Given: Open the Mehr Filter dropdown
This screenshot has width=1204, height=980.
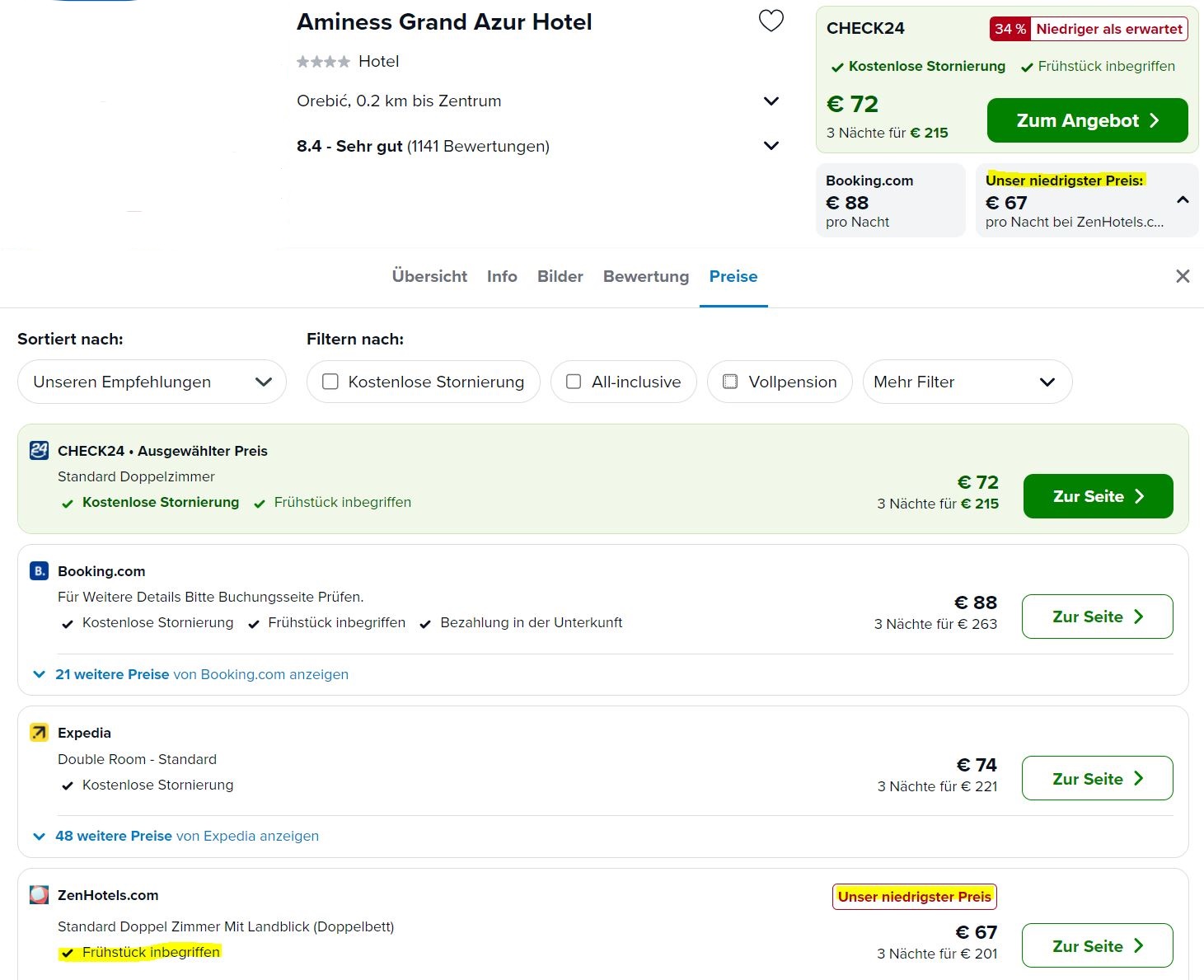Looking at the screenshot, I should [x=967, y=382].
